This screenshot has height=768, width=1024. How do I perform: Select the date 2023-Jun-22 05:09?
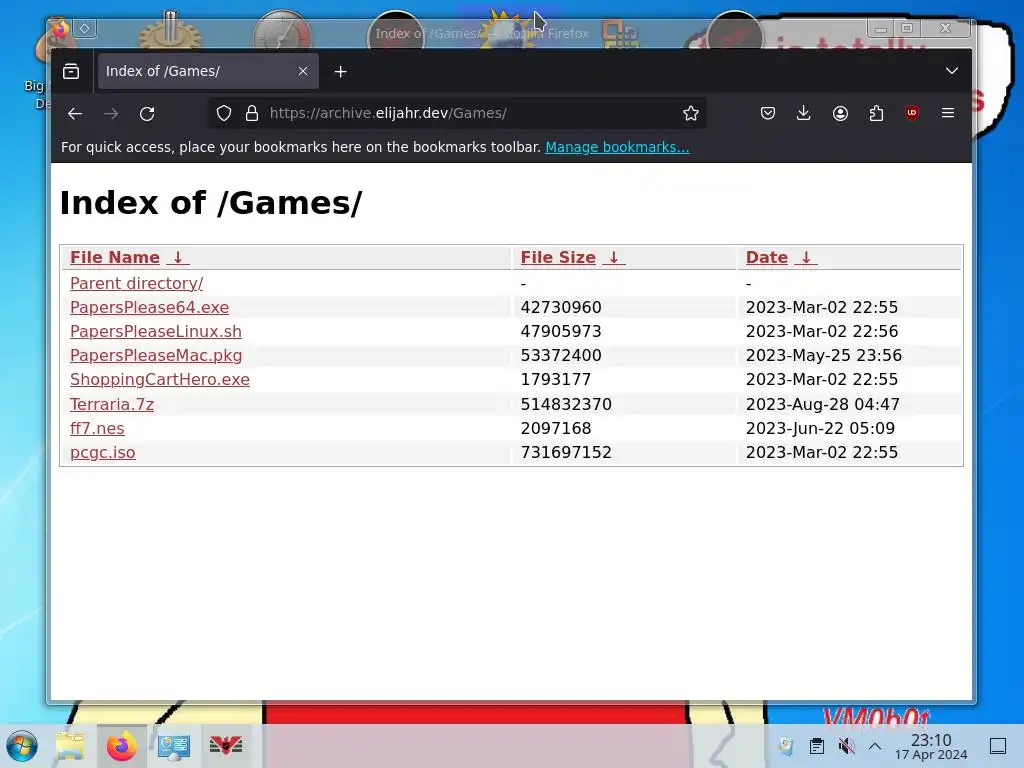pyautogui.click(x=820, y=428)
